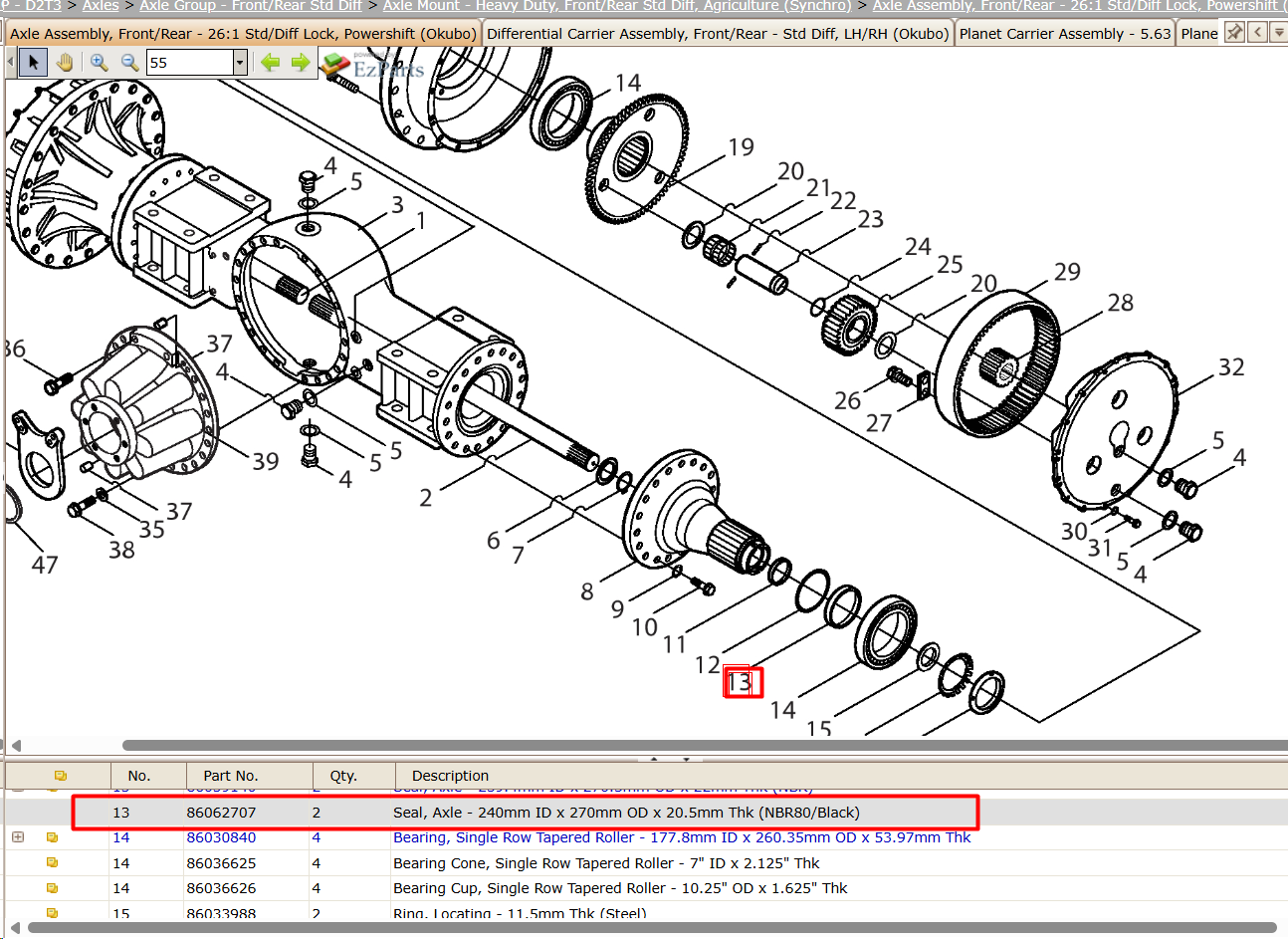
Task: Click callout 26 in the diagram
Action: coord(848,400)
